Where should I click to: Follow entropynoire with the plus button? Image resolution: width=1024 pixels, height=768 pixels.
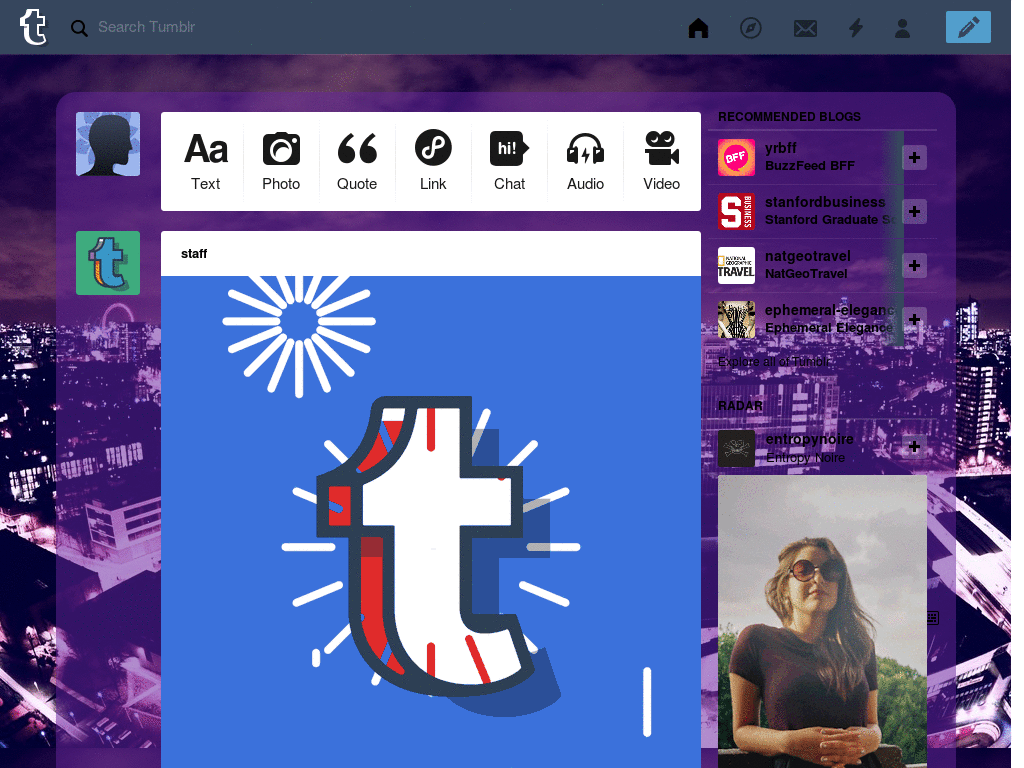pos(914,447)
